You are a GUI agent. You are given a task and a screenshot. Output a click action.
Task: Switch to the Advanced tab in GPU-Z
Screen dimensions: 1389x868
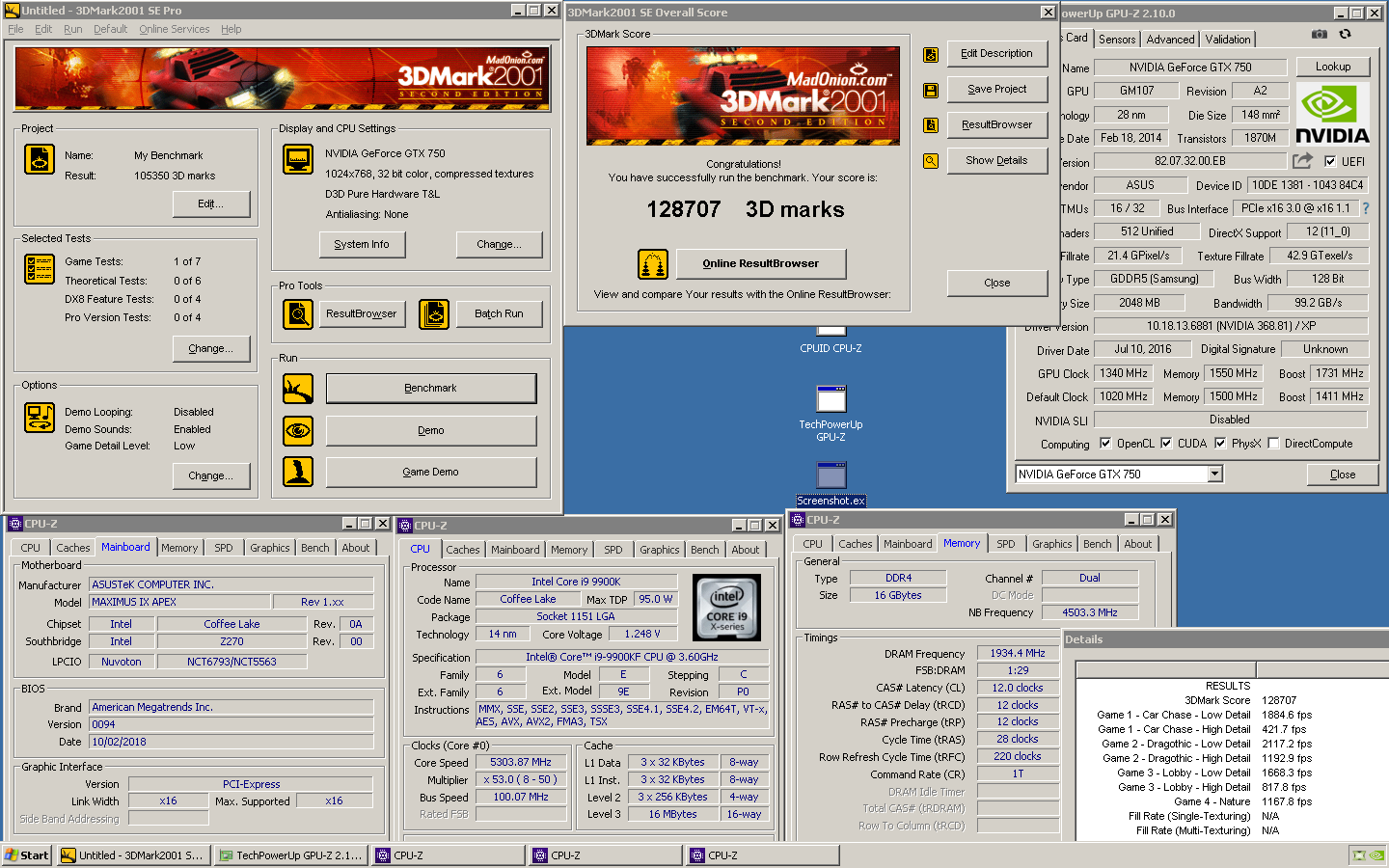click(1170, 40)
